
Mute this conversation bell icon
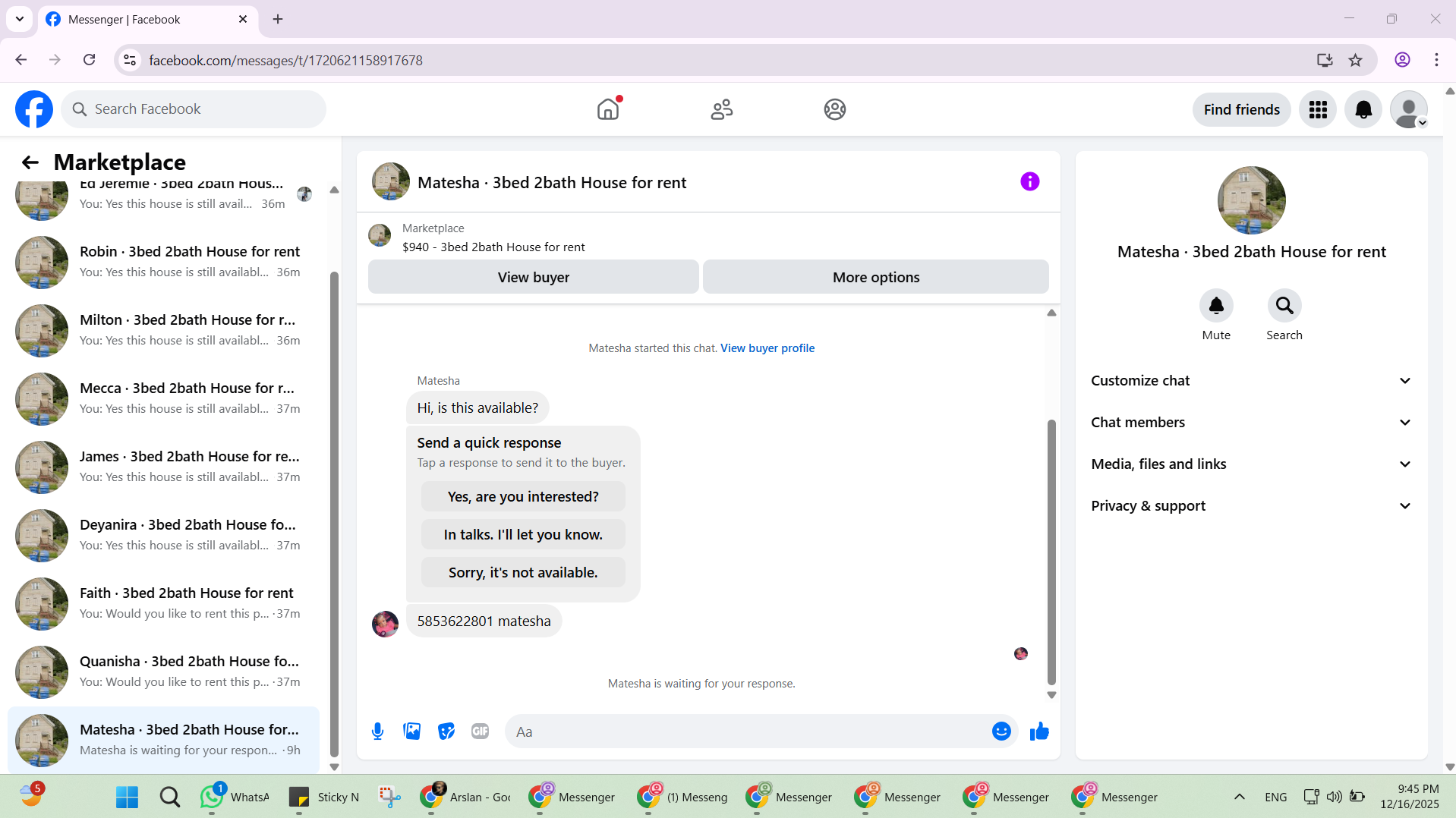(1216, 306)
